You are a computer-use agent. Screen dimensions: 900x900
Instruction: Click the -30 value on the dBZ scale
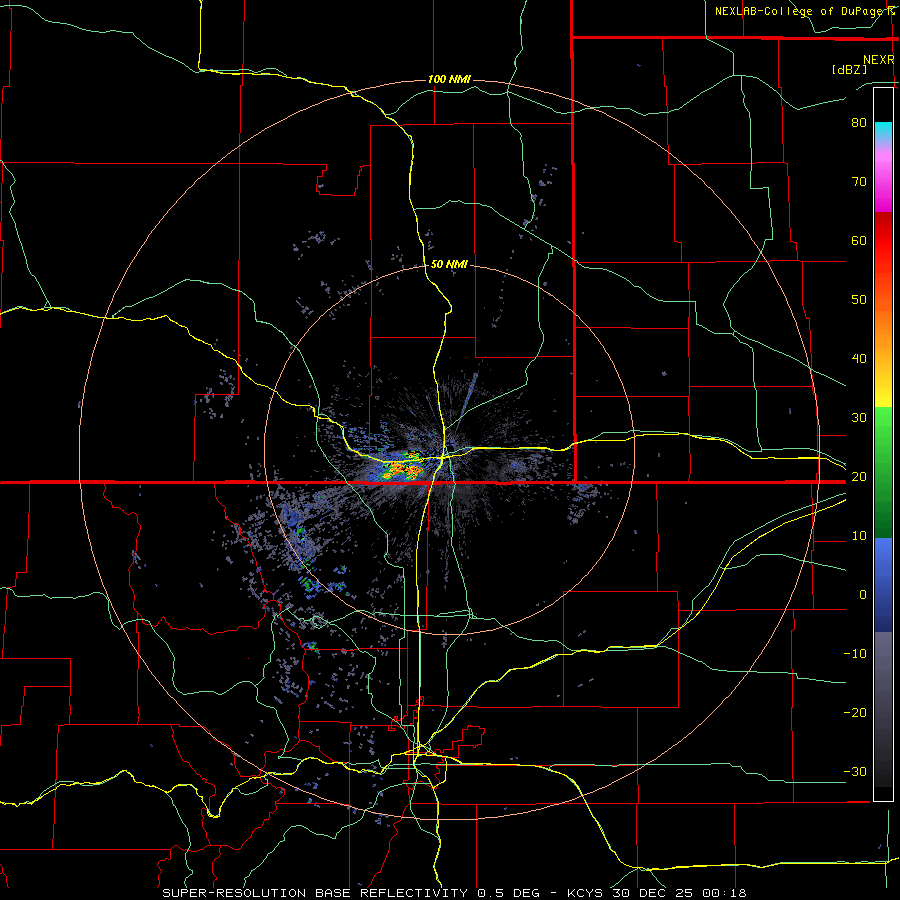(855, 771)
